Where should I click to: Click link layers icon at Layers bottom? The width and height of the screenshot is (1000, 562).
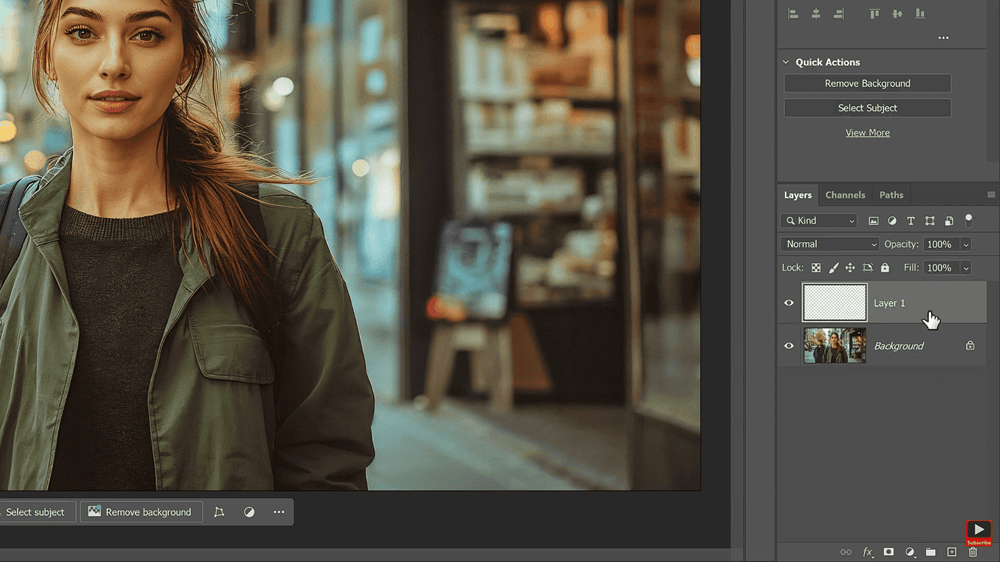coord(846,552)
